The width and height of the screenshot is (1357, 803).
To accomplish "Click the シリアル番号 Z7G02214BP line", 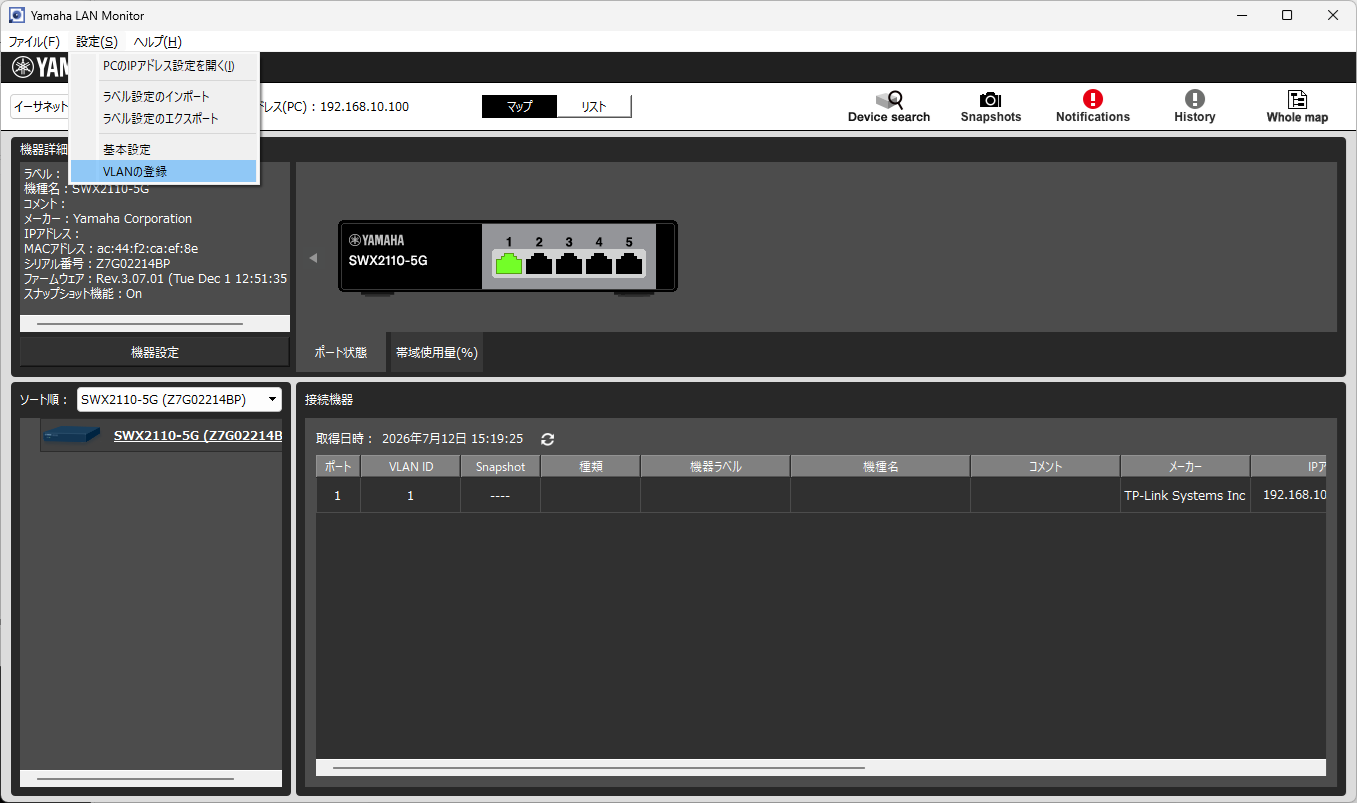I will [97, 264].
